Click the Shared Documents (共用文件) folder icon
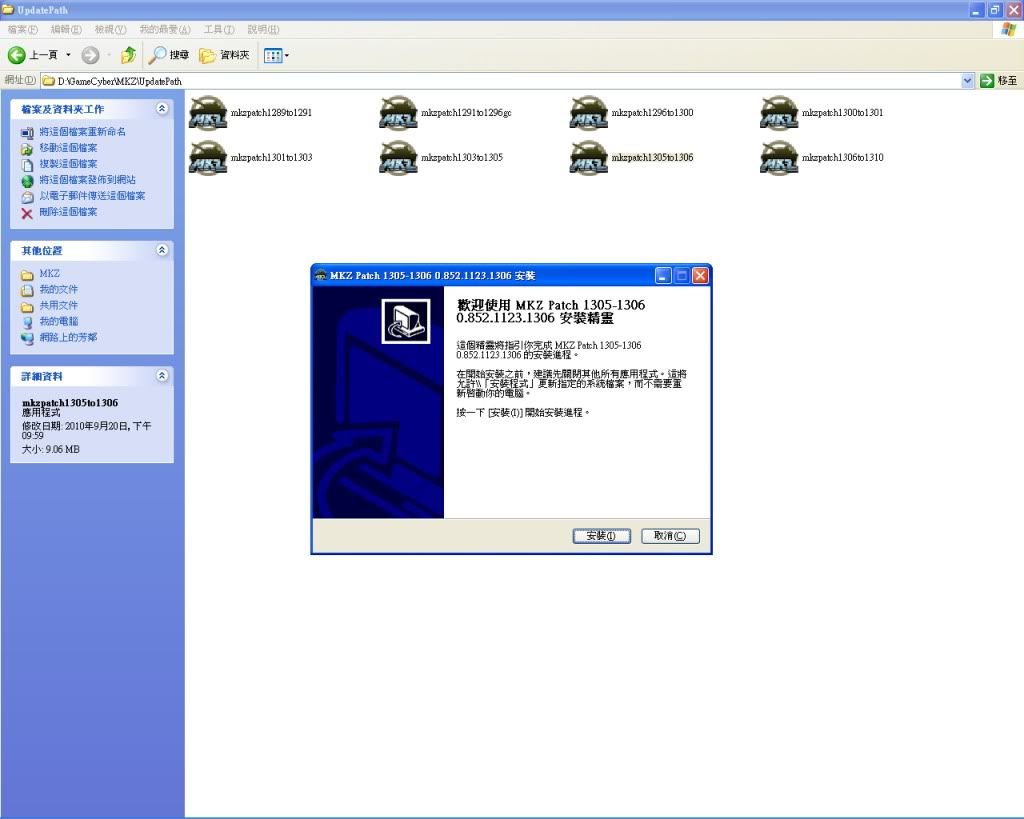The width and height of the screenshot is (1024, 819). click(27, 306)
